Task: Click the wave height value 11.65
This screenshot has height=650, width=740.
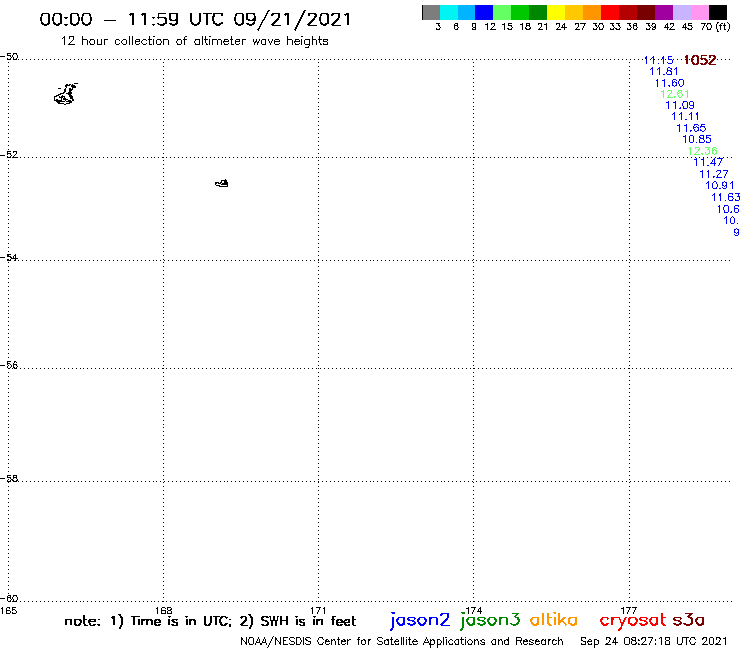Action: [691, 128]
